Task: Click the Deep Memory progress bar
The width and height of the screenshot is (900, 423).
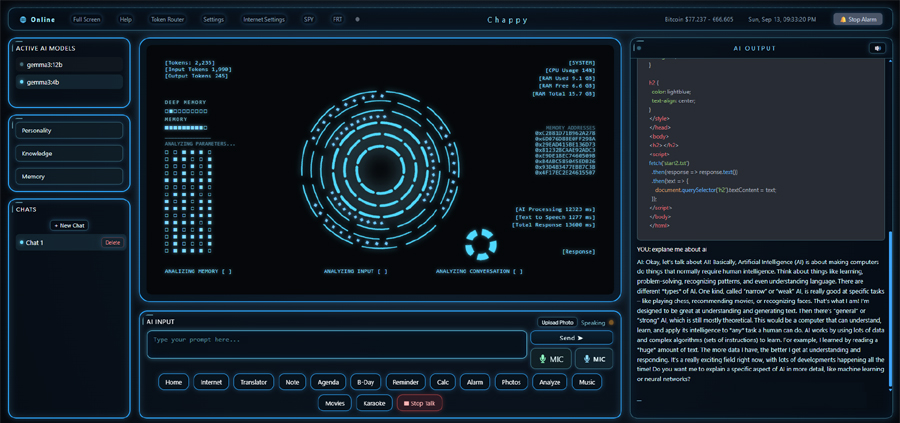Action: click(x=186, y=111)
